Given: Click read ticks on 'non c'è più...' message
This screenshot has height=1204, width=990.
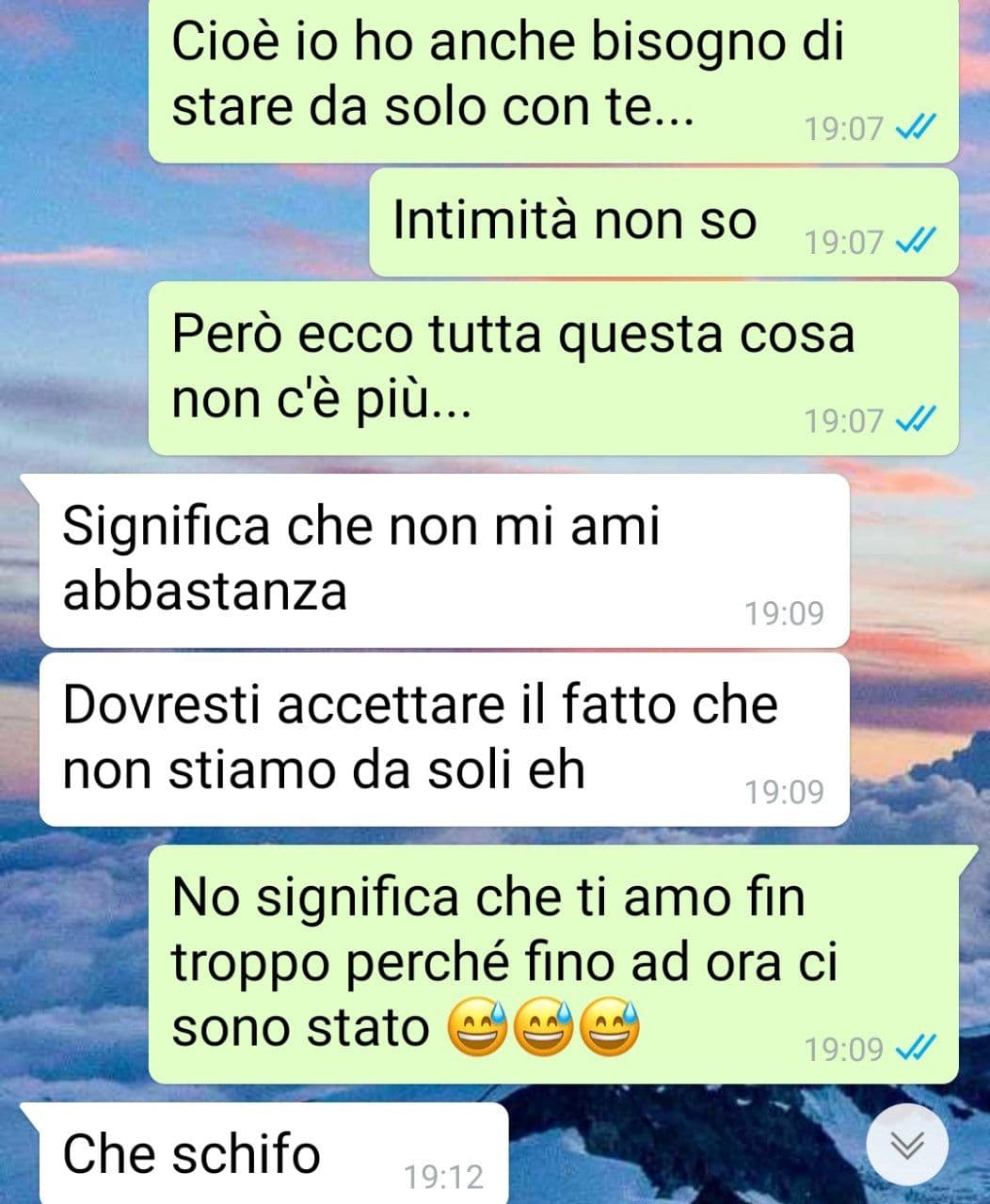Looking at the screenshot, I should (915, 420).
